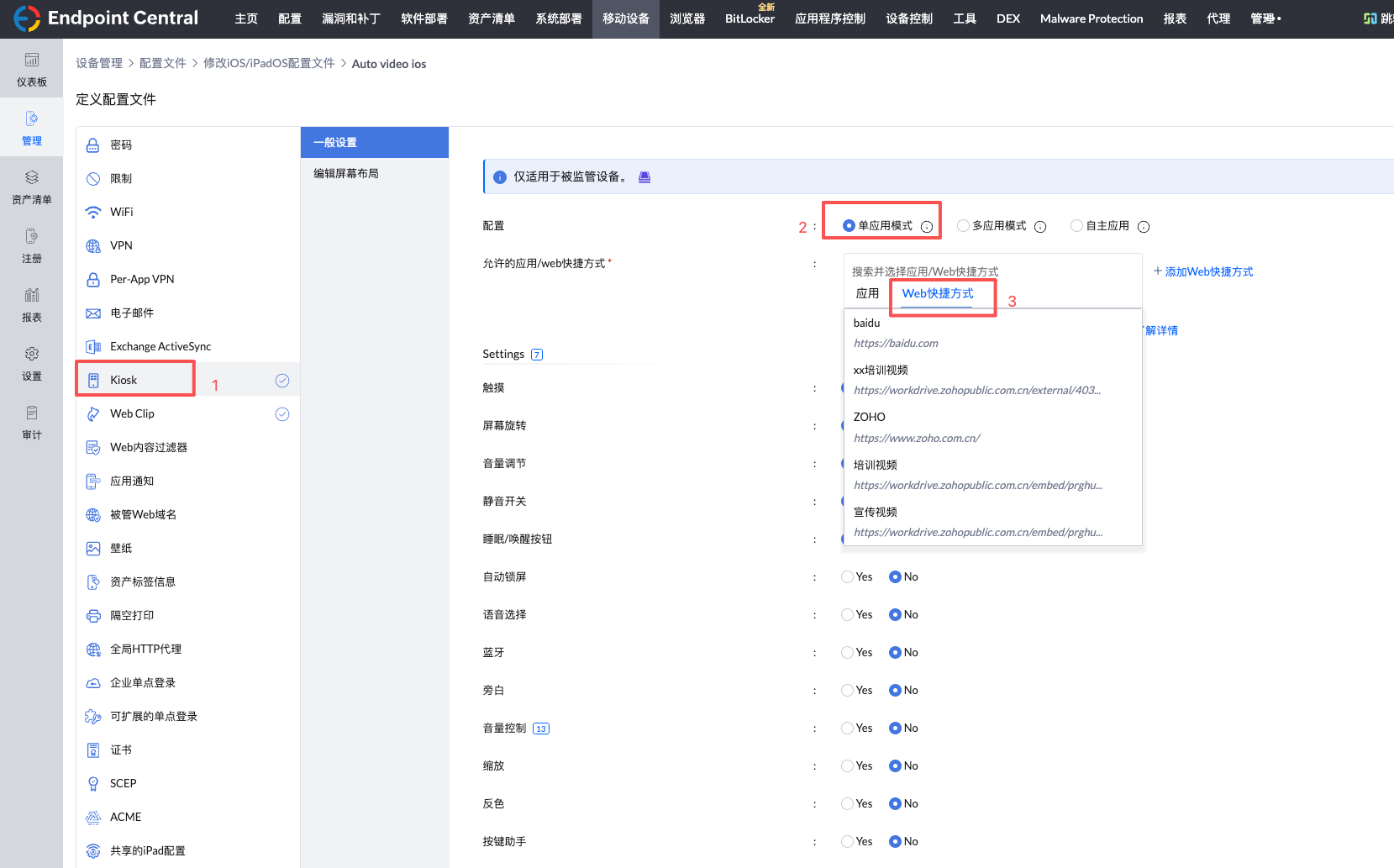Select the 多应用模式 radio button
The width and height of the screenshot is (1394, 868).
point(963,226)
